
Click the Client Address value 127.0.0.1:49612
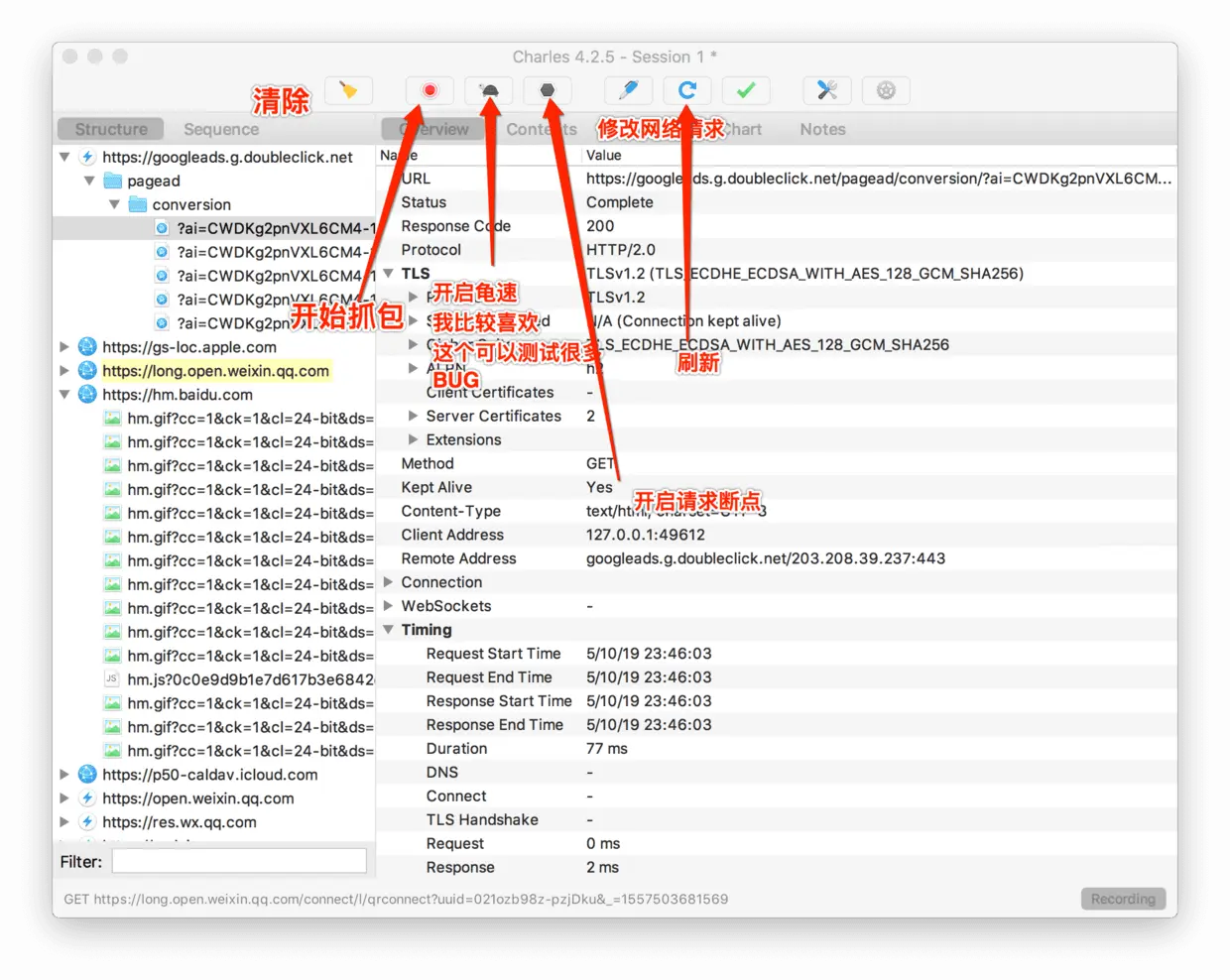[x=646, y=535]
